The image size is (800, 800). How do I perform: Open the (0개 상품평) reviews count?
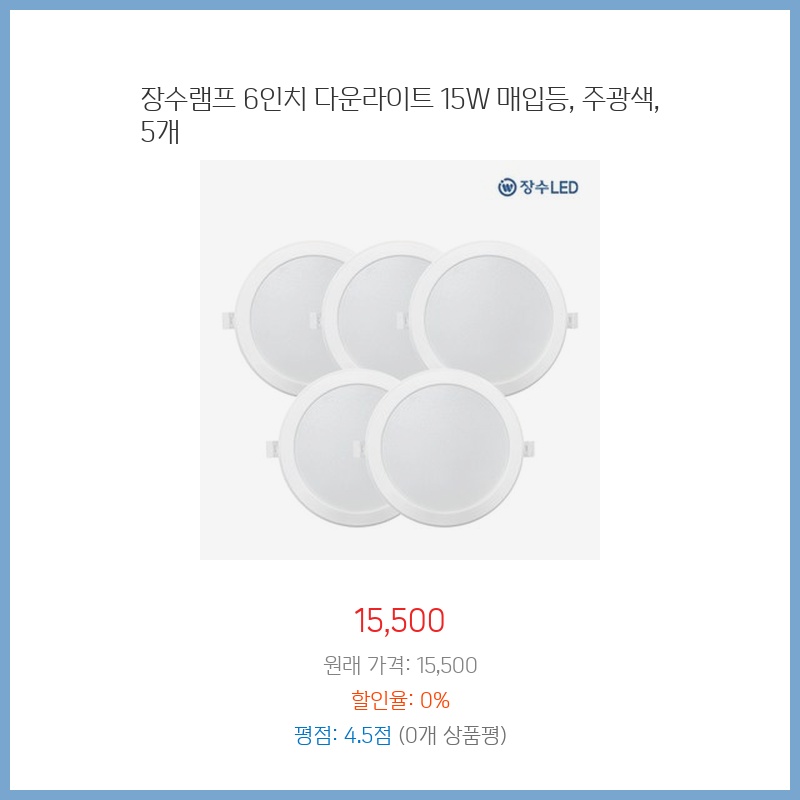[453, 735]
